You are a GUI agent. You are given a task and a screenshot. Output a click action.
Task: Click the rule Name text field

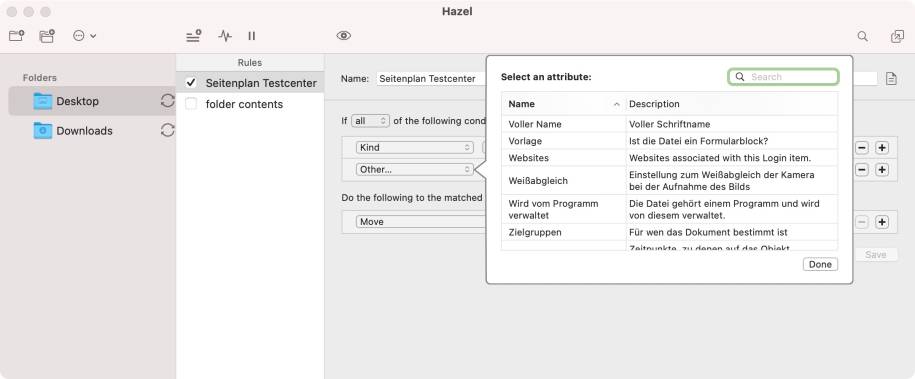point(432,78)
